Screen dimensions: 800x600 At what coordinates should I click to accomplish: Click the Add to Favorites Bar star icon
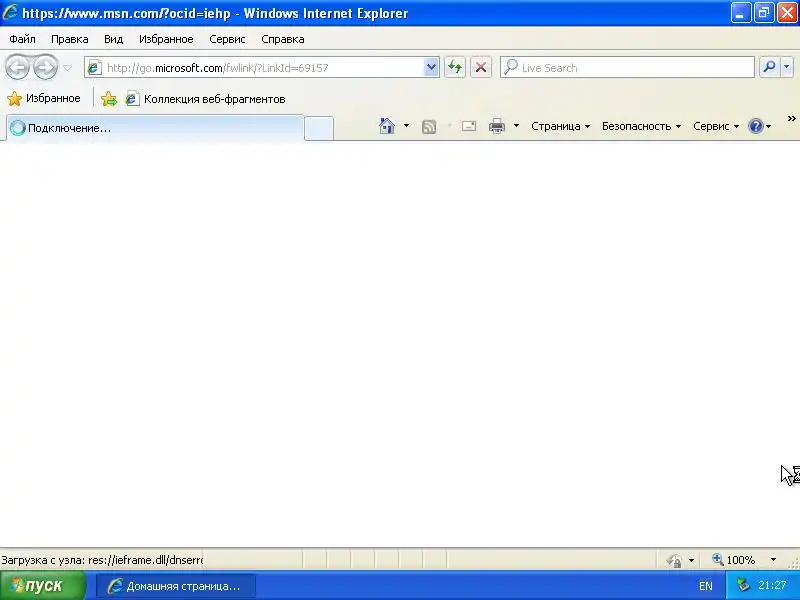(x=109, y=98)
